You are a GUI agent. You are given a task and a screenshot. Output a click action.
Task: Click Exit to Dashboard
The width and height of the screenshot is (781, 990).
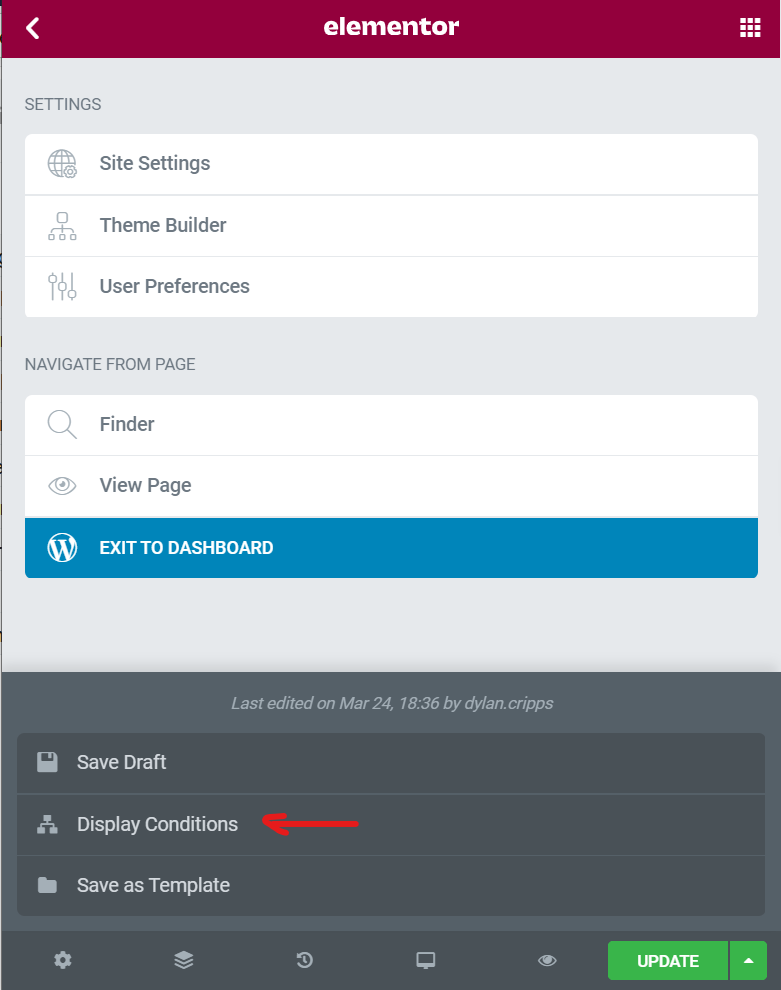[391, 548]
